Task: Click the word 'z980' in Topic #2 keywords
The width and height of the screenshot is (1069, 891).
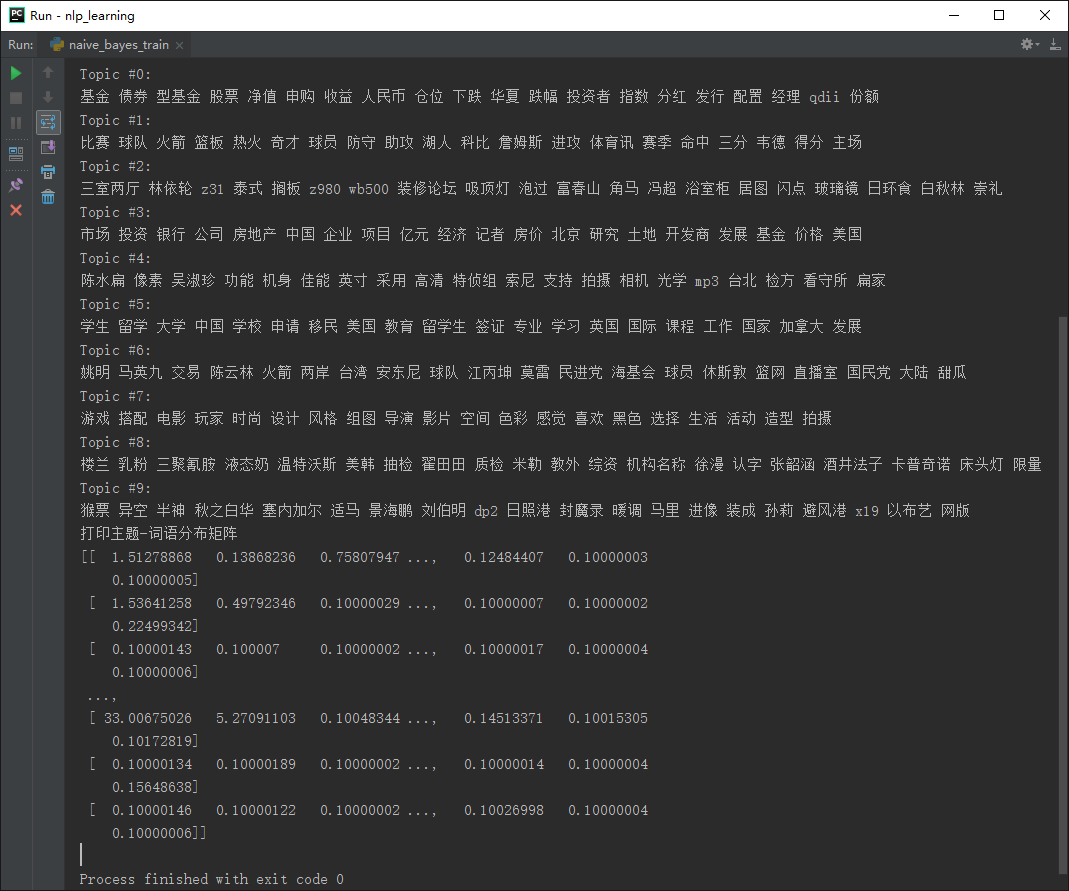Action: pos(325,189)
